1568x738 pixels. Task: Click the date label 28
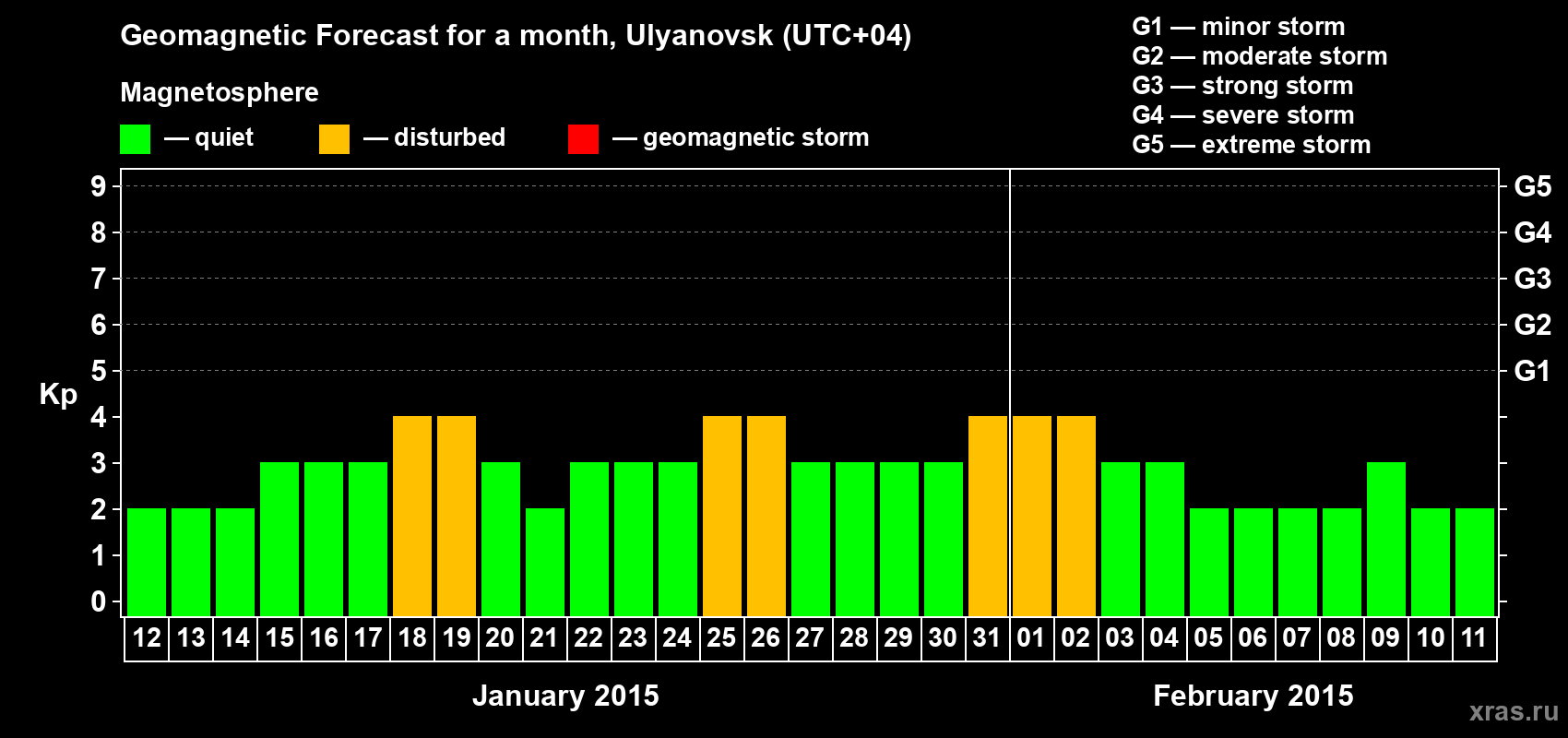tap(854, 637)
